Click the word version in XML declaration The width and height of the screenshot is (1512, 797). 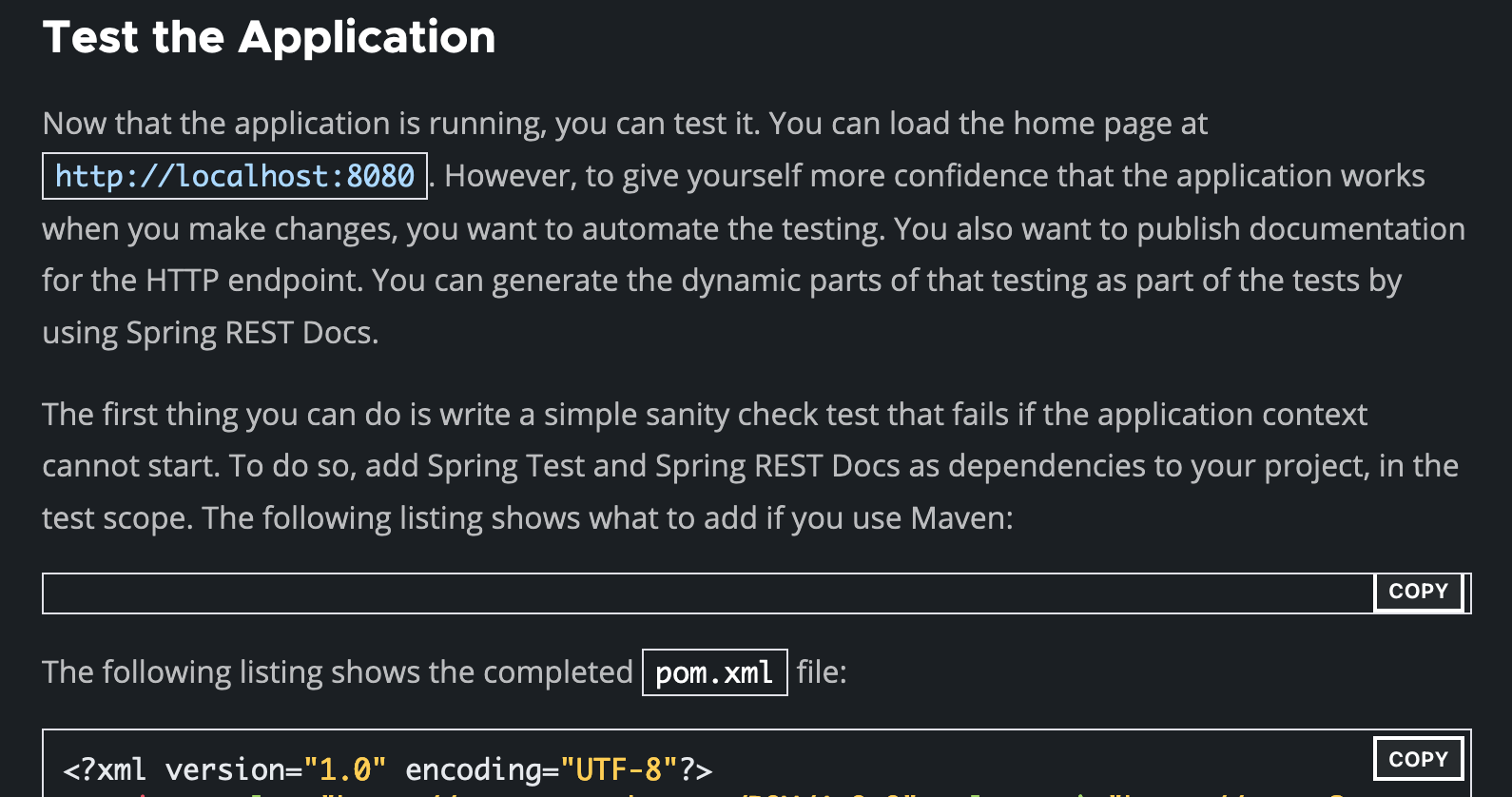[x=225, y=769]
